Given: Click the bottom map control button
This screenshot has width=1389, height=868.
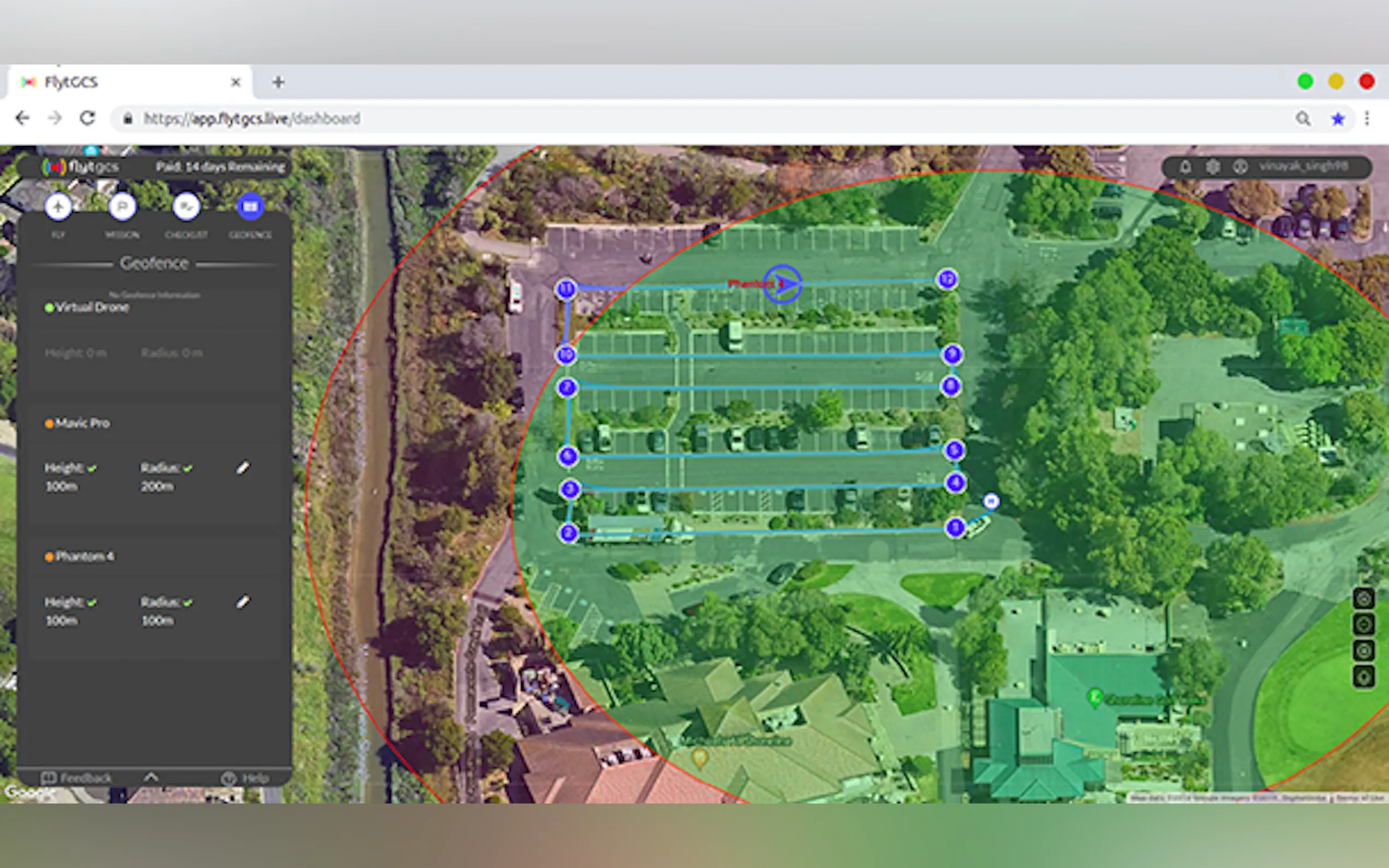Looking at the screenshot, I should (1364, 677).
